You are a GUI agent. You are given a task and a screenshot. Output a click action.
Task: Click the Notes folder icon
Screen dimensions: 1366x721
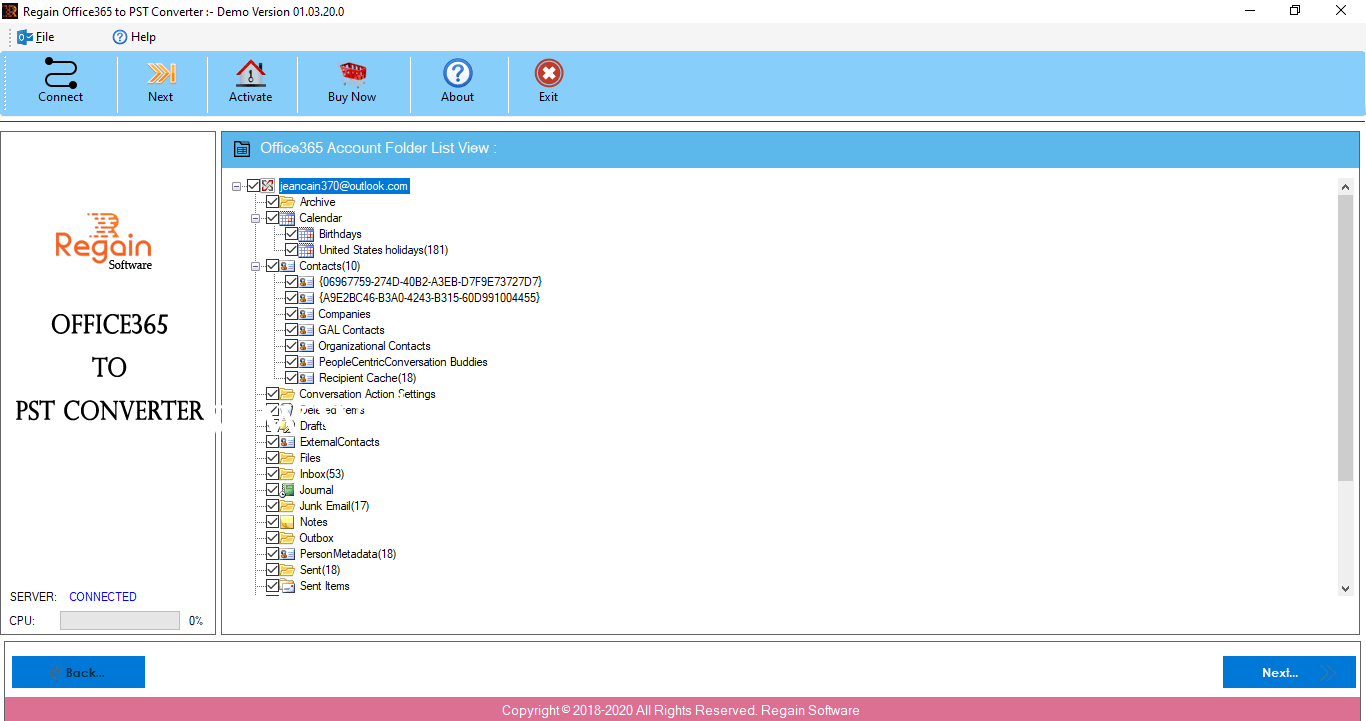[x=288, y=522]
